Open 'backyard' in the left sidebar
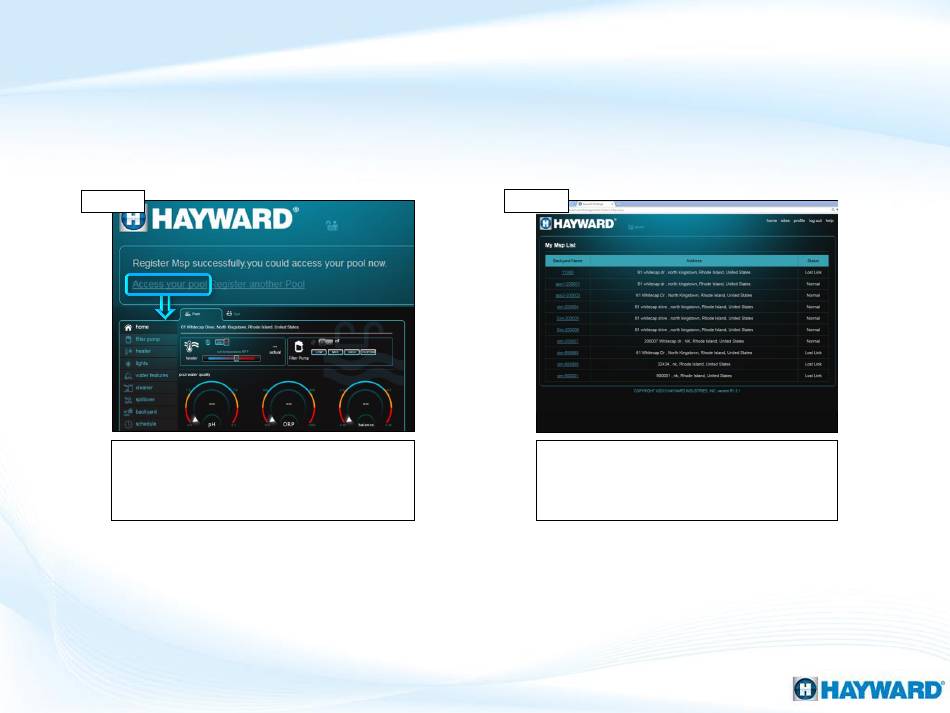This screenshot has height=713, width=950. [x=146, y=412]
